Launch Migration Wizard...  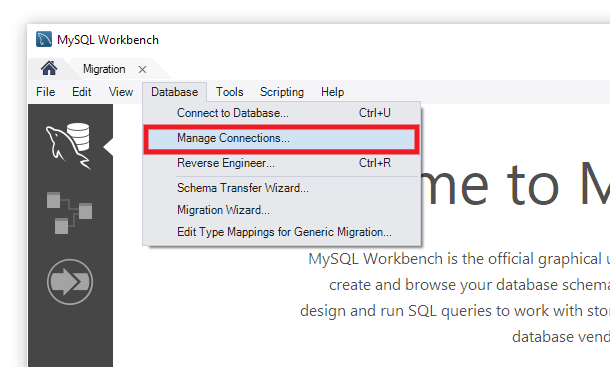coord(282,210)
